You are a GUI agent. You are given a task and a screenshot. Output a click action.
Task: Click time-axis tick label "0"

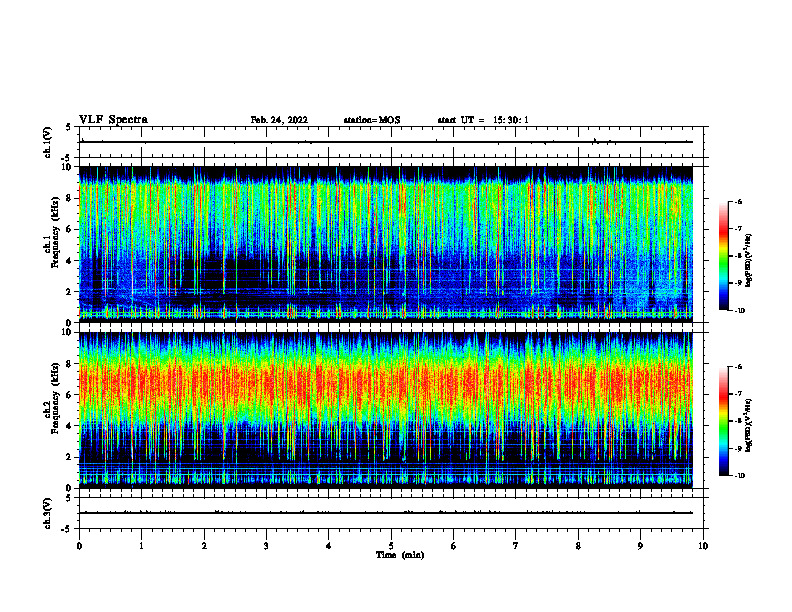pos(79,546)
